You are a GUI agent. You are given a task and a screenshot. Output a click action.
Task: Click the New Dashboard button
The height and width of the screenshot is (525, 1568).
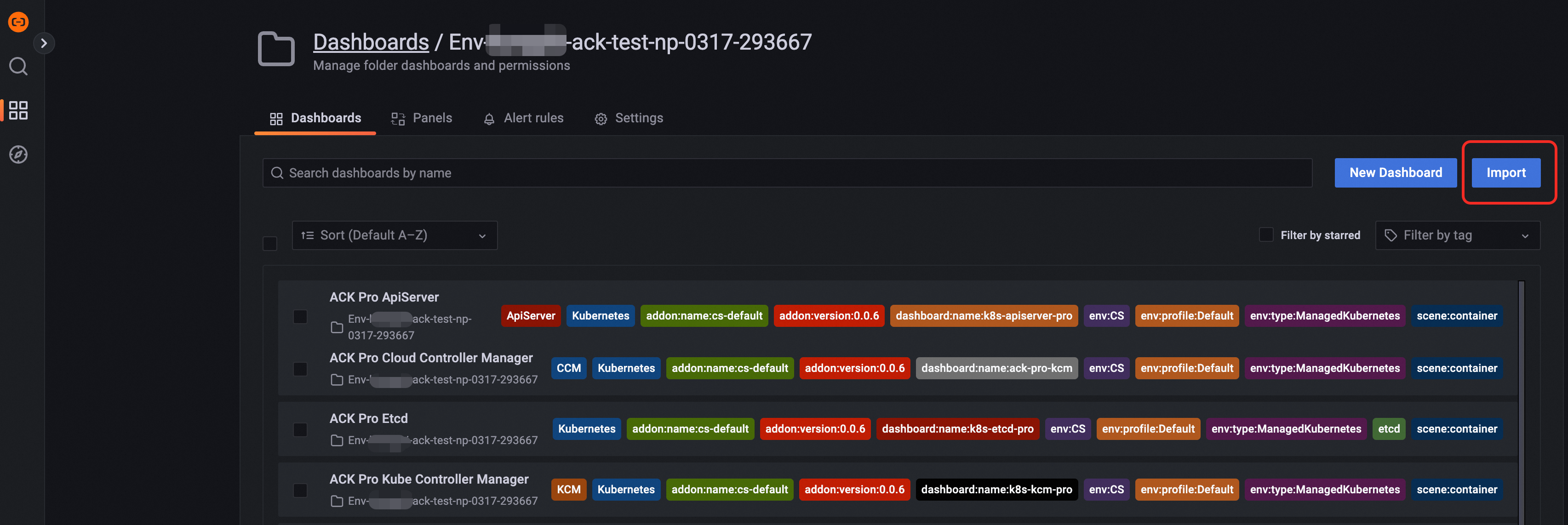1395,173
